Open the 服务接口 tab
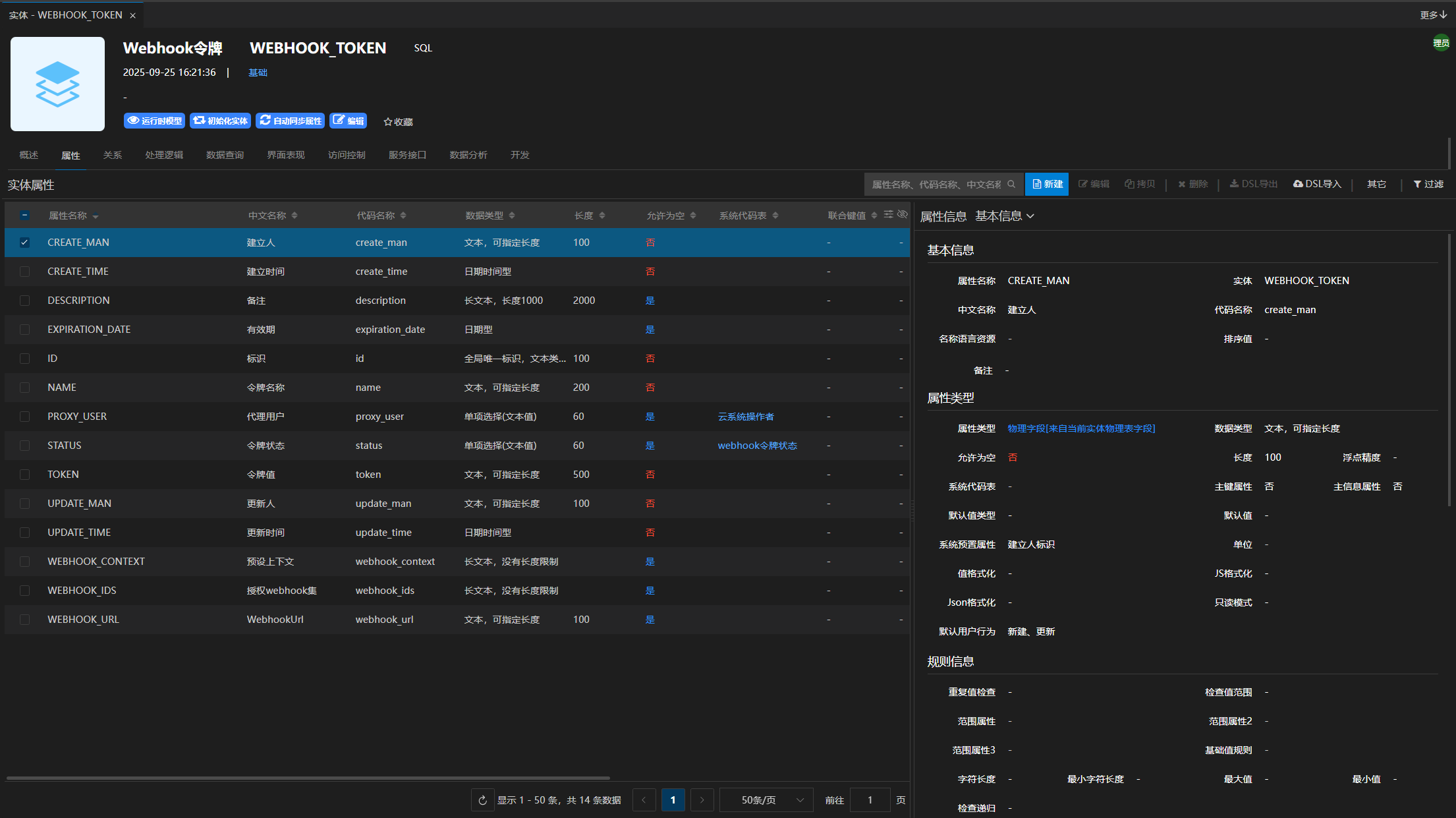Image resolution: width=1456 pixels, height=818 pixels. coord(407,155)
